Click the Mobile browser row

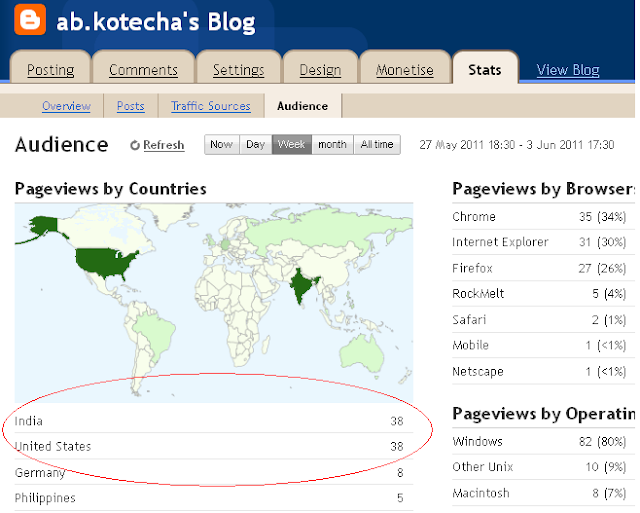[x=543, y=345]
